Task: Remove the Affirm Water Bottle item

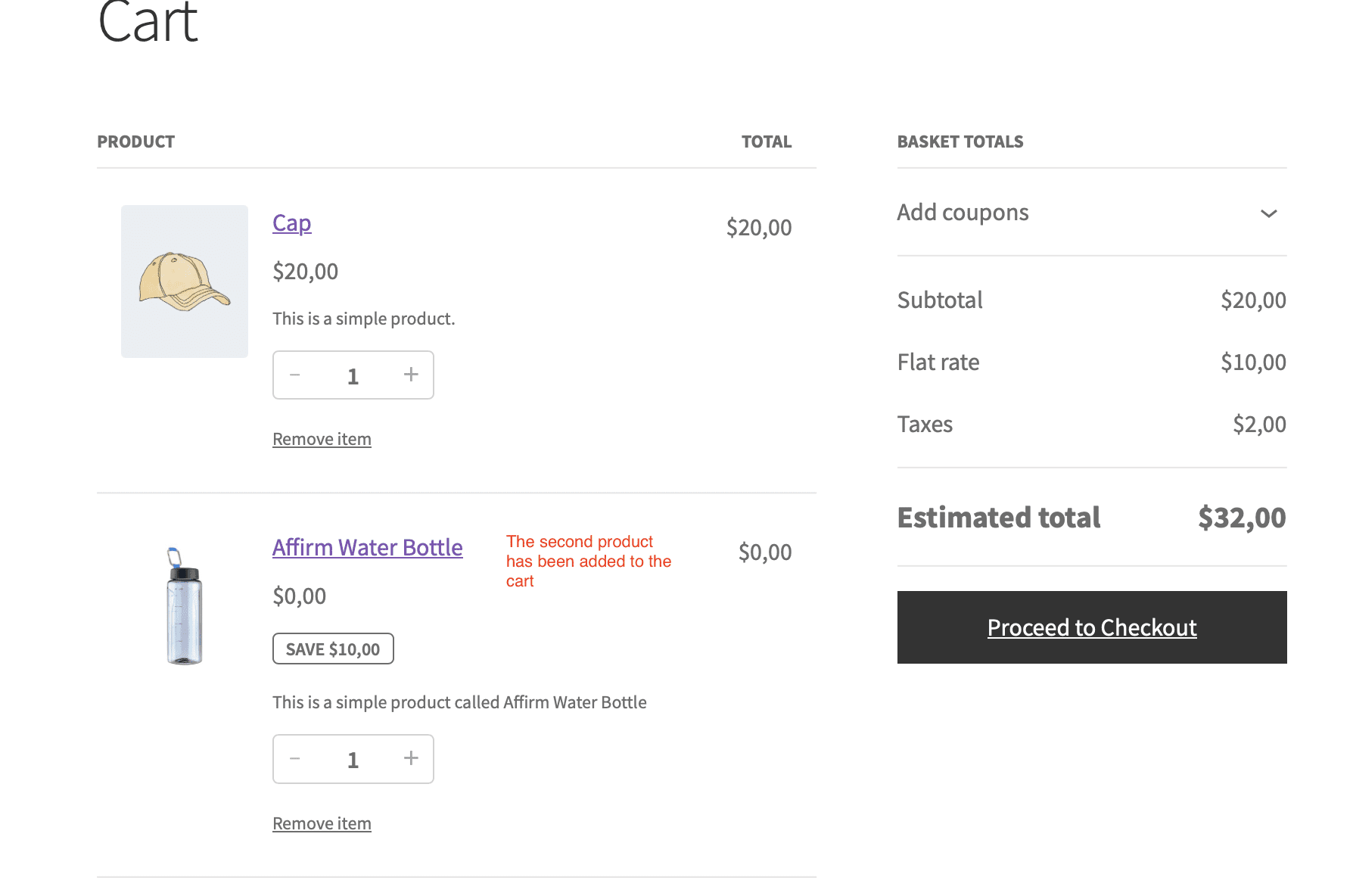Action: pos(322,823)
